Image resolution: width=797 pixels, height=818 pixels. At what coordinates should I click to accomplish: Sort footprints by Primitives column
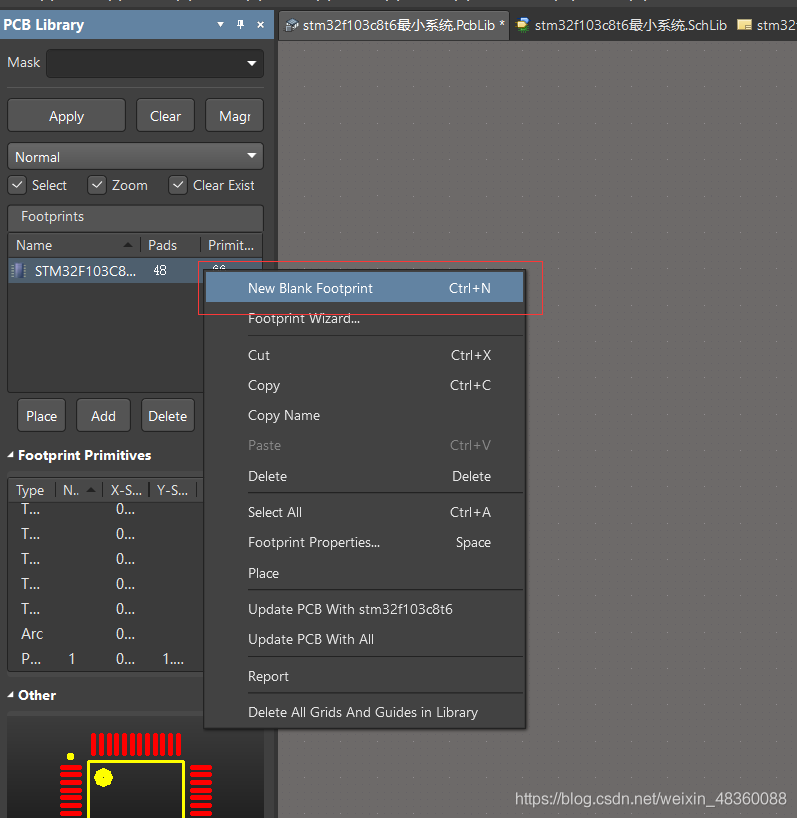click(x=231, y=245)
